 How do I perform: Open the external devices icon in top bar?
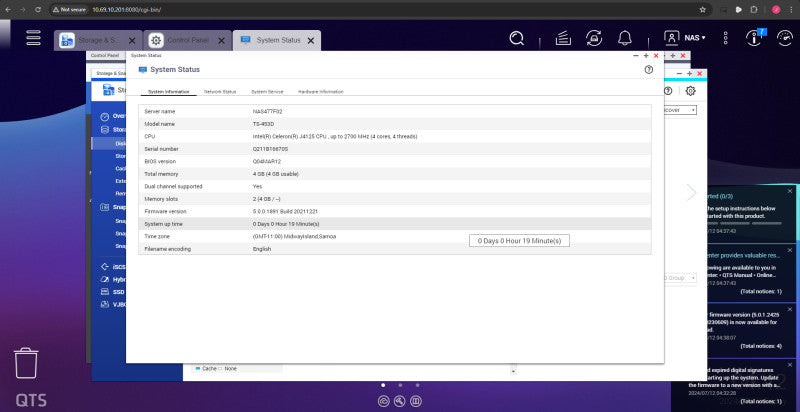point(594,38)
